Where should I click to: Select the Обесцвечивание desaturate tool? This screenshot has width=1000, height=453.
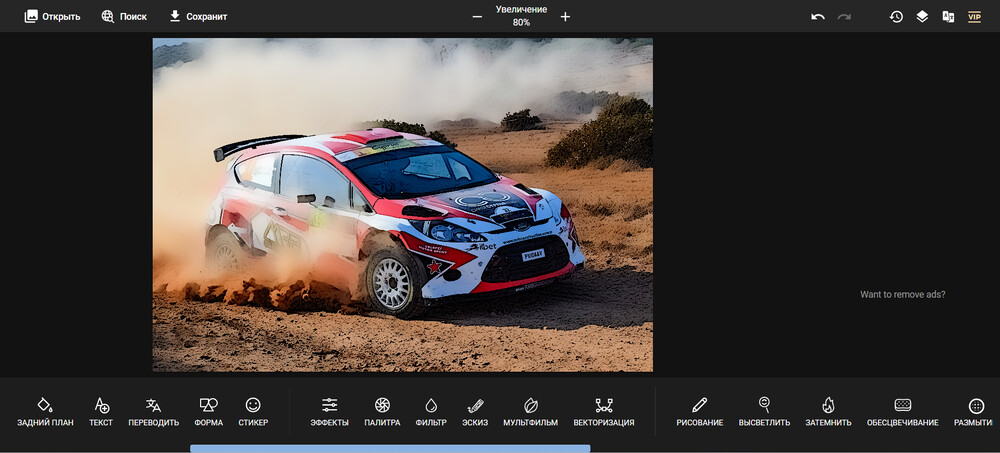[902, 412]
